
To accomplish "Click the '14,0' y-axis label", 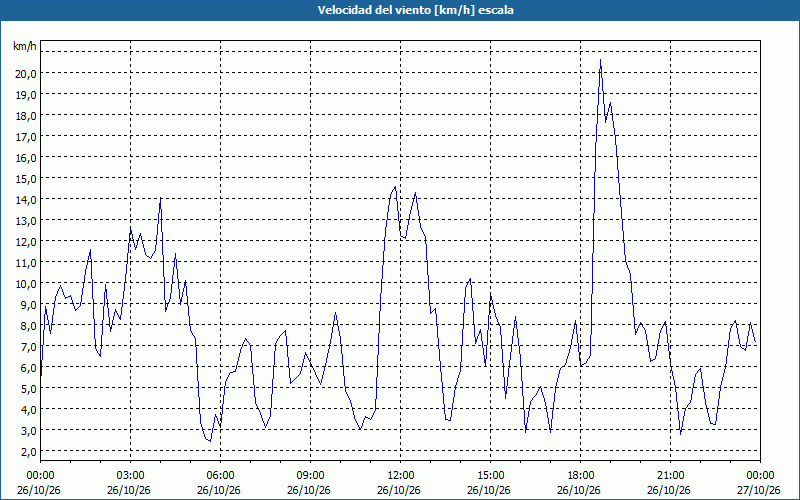I will pos(26,199).
